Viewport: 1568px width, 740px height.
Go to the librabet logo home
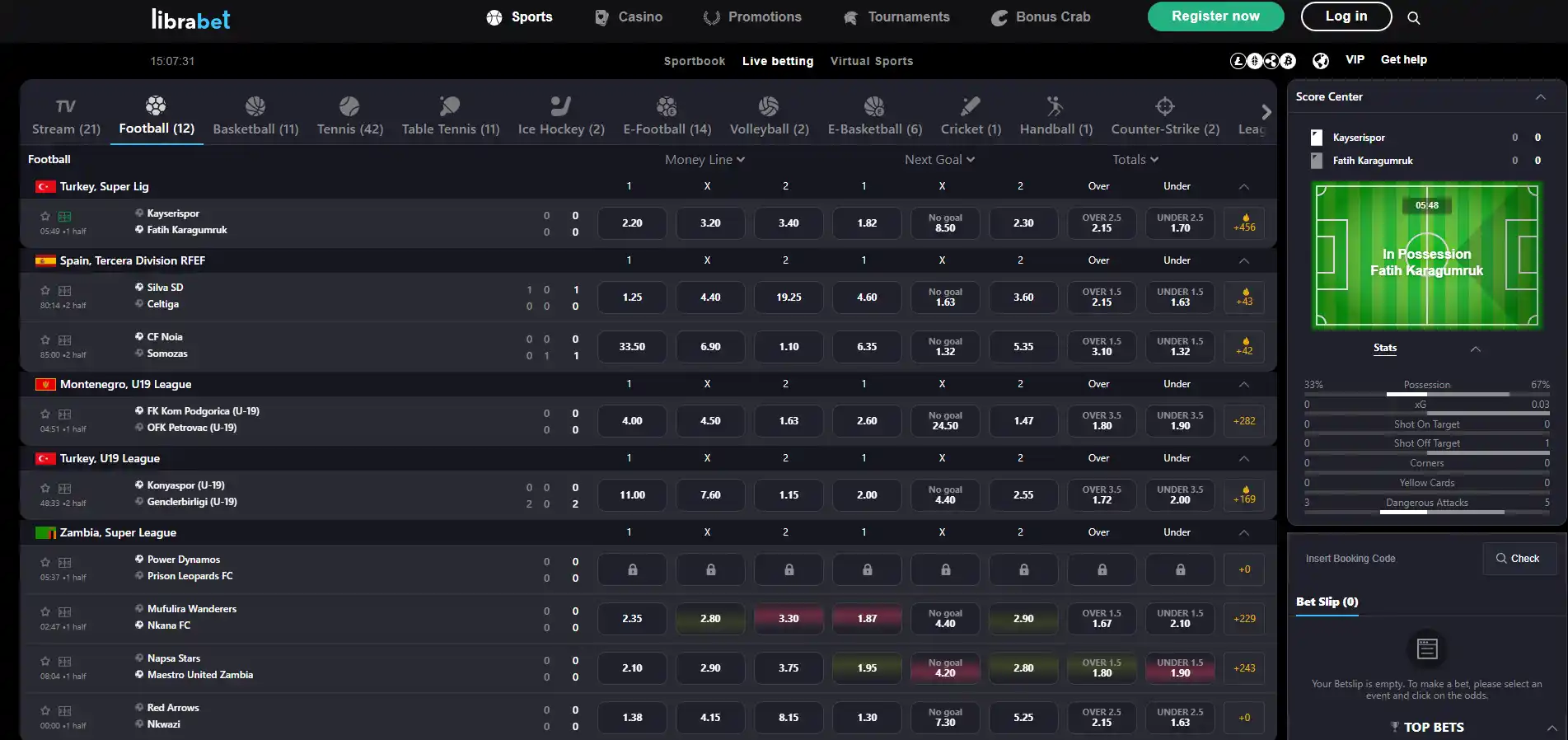point(190,19)
